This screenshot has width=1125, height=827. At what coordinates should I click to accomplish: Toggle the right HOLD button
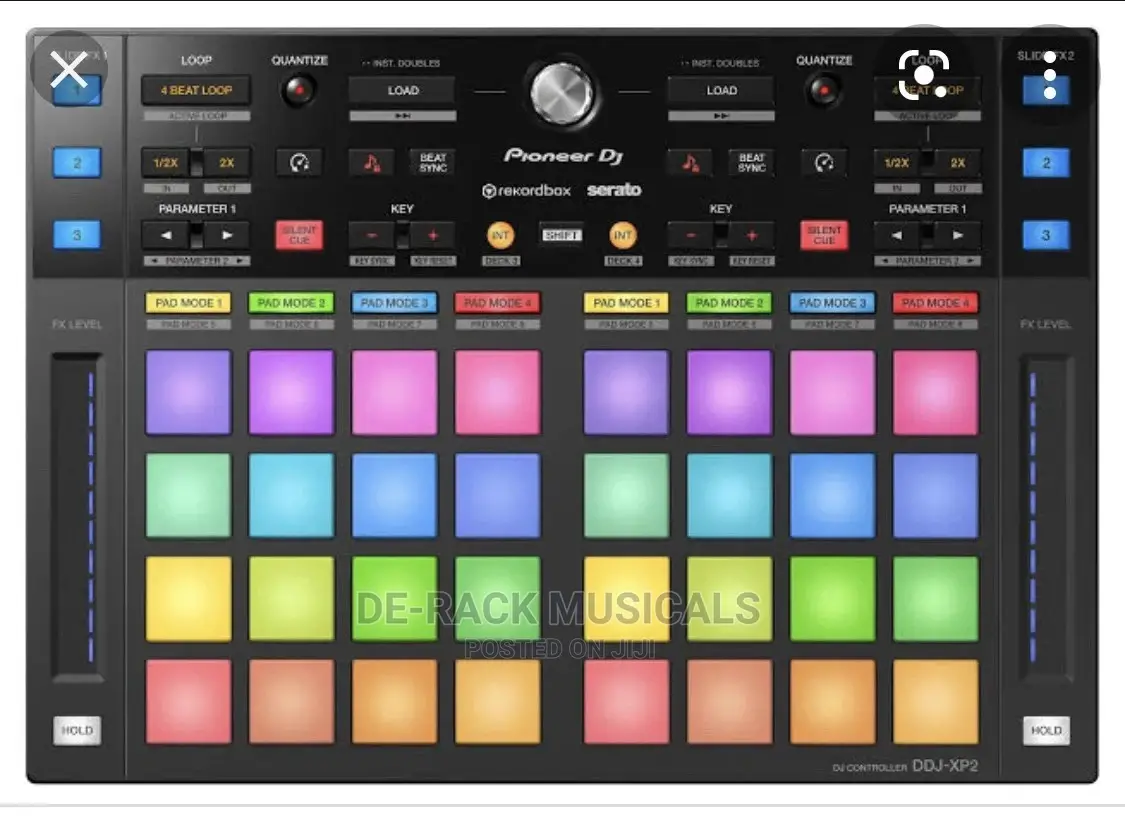point(1046,730)
